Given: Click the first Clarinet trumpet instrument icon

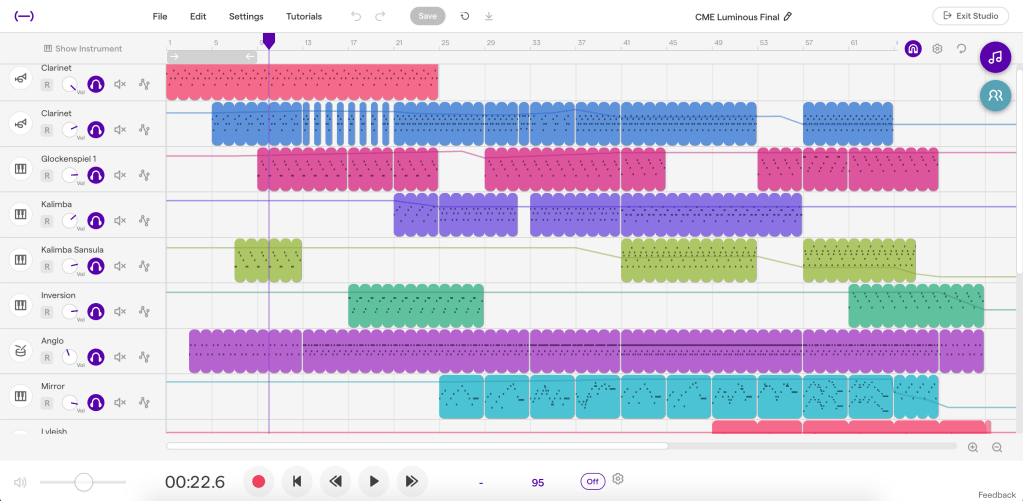Looking at the screenshot, I should pos(20,79).
